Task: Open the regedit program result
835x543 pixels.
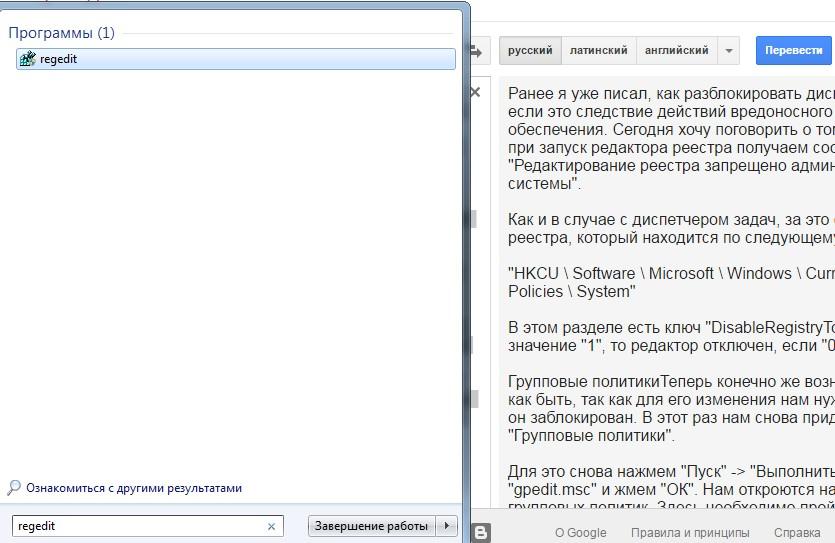Action: 235,59
